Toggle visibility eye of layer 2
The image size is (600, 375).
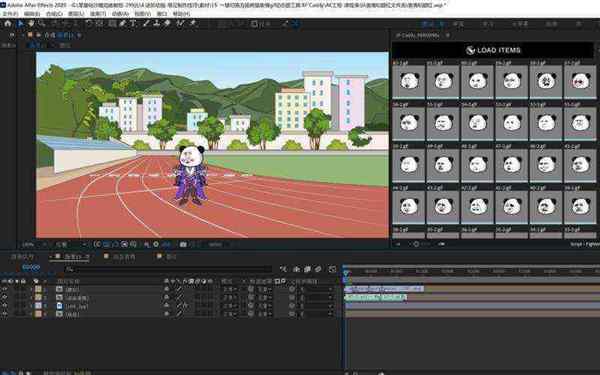coord(5,297)
